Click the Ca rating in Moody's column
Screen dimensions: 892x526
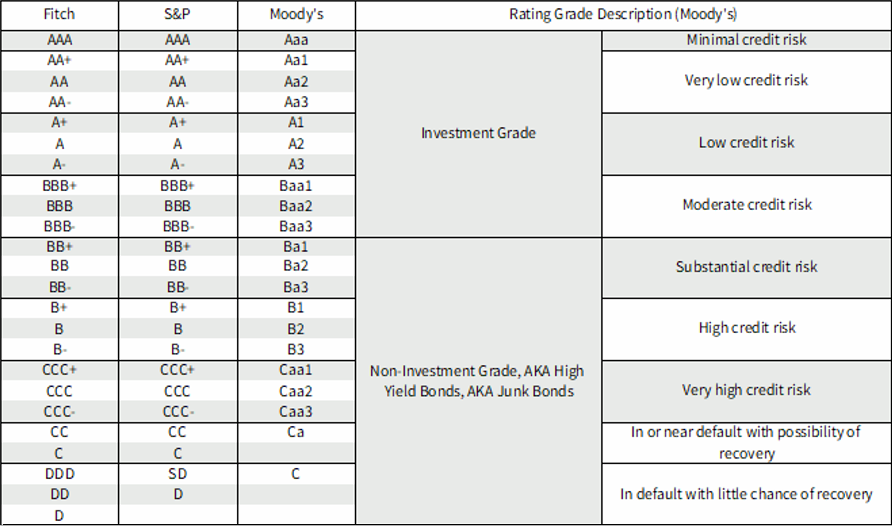[x=296, y=432]
